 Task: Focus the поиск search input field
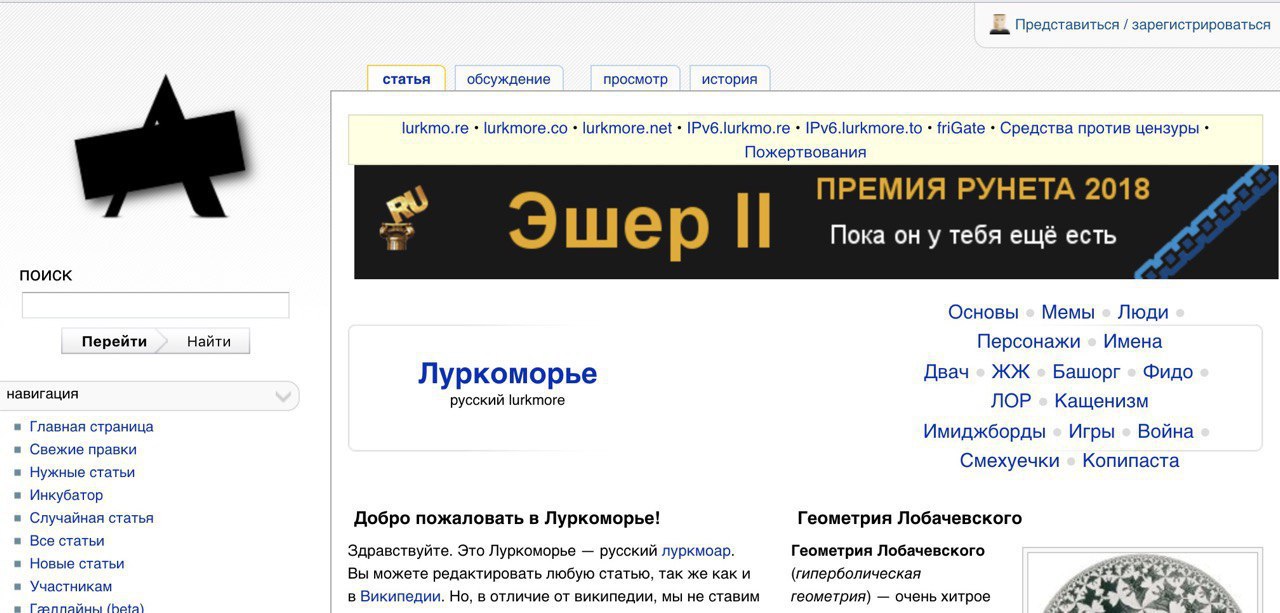pos(155,305)
